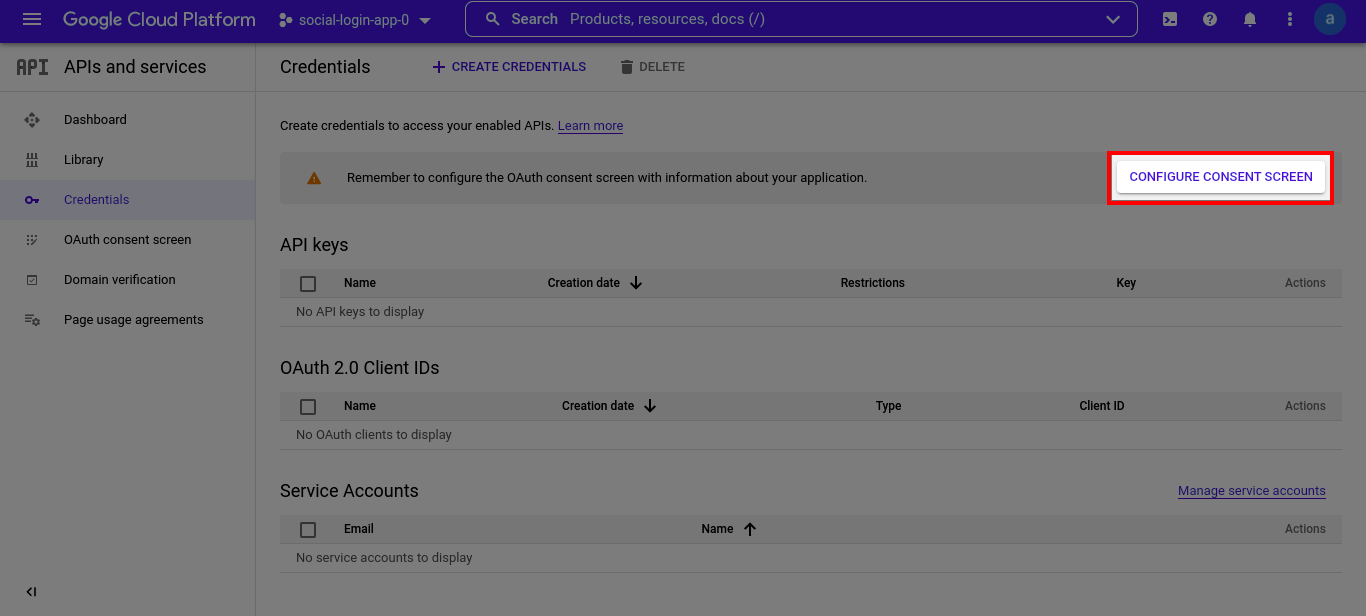Click the API logo icon in sidebar header
This screenshot has width=1366, height=616.
pos(32,67)
